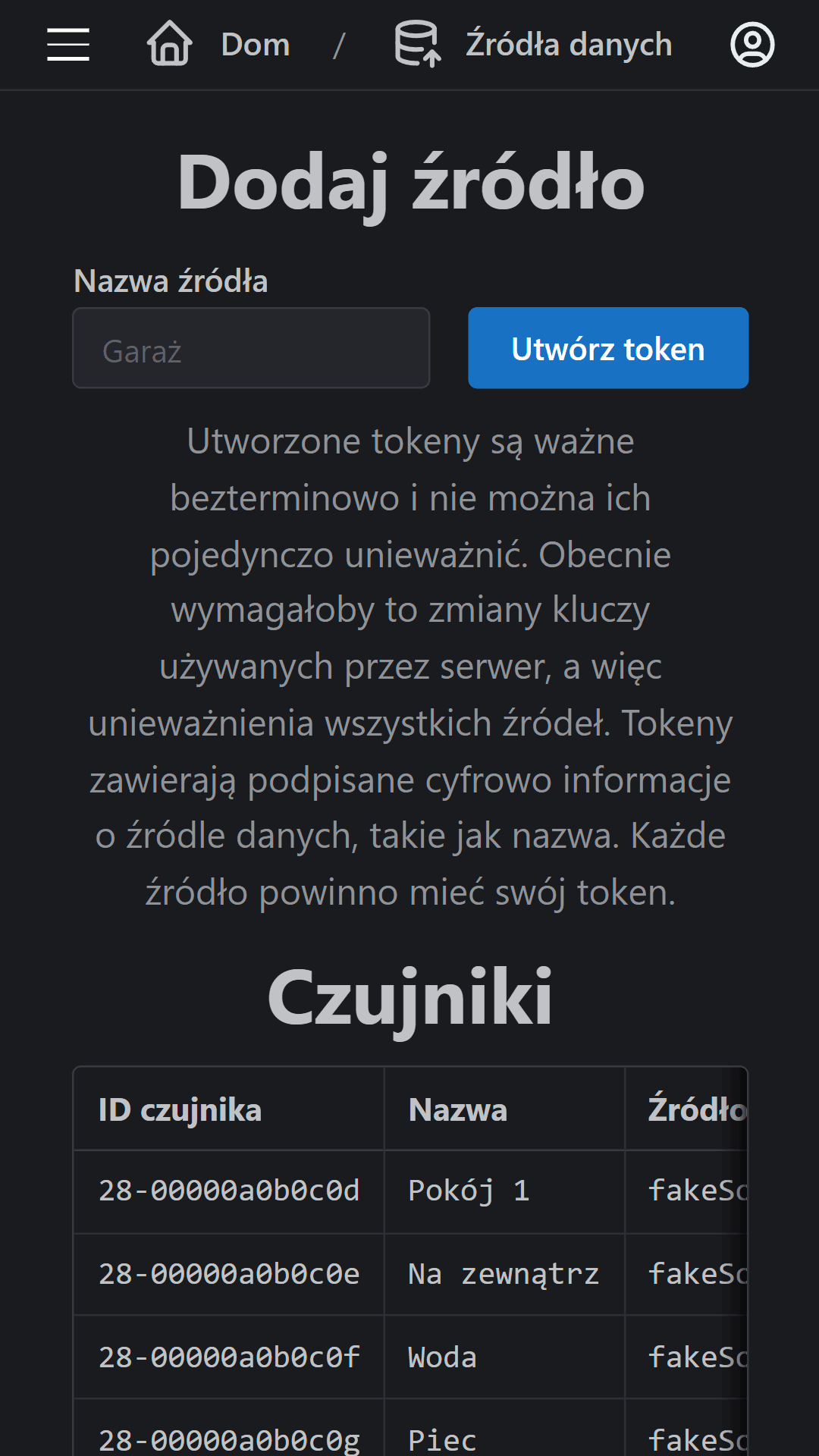Screen dimensions: 819x1456
Task: Click the Nazwa column header
Action: 458,1109
